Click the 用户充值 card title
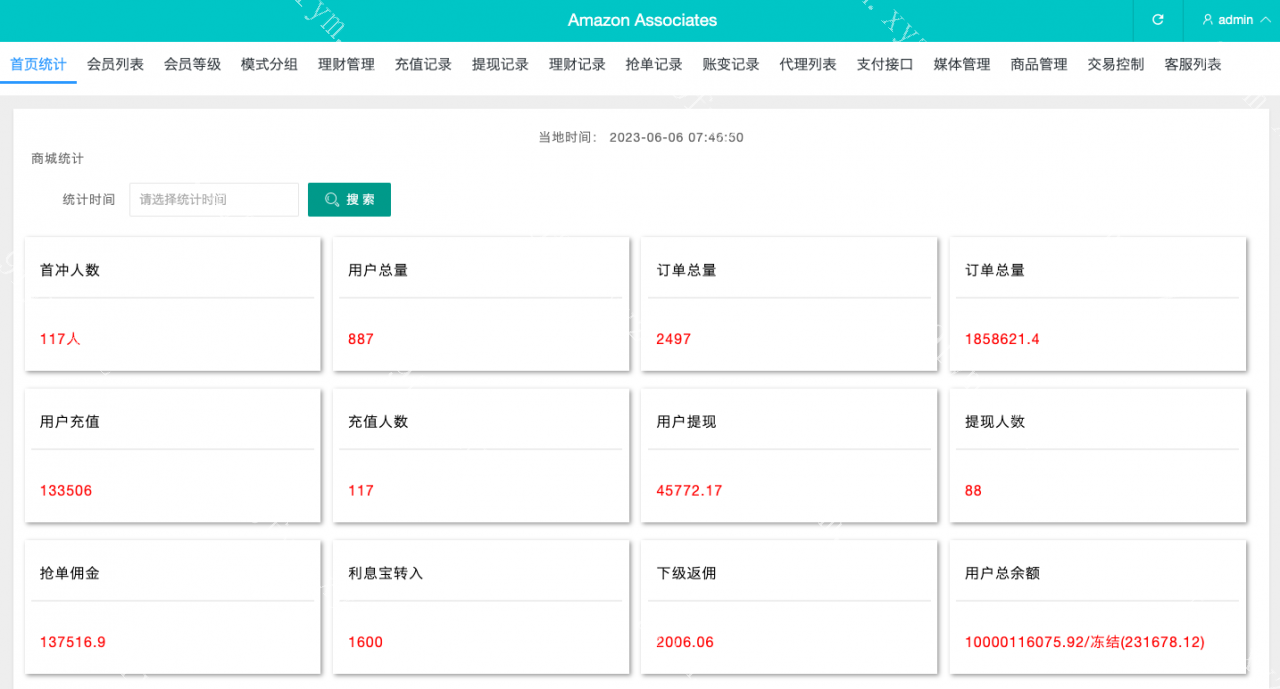Image resolution: width=1280 pixels, height=689 pixels. (x=70, y=422)
